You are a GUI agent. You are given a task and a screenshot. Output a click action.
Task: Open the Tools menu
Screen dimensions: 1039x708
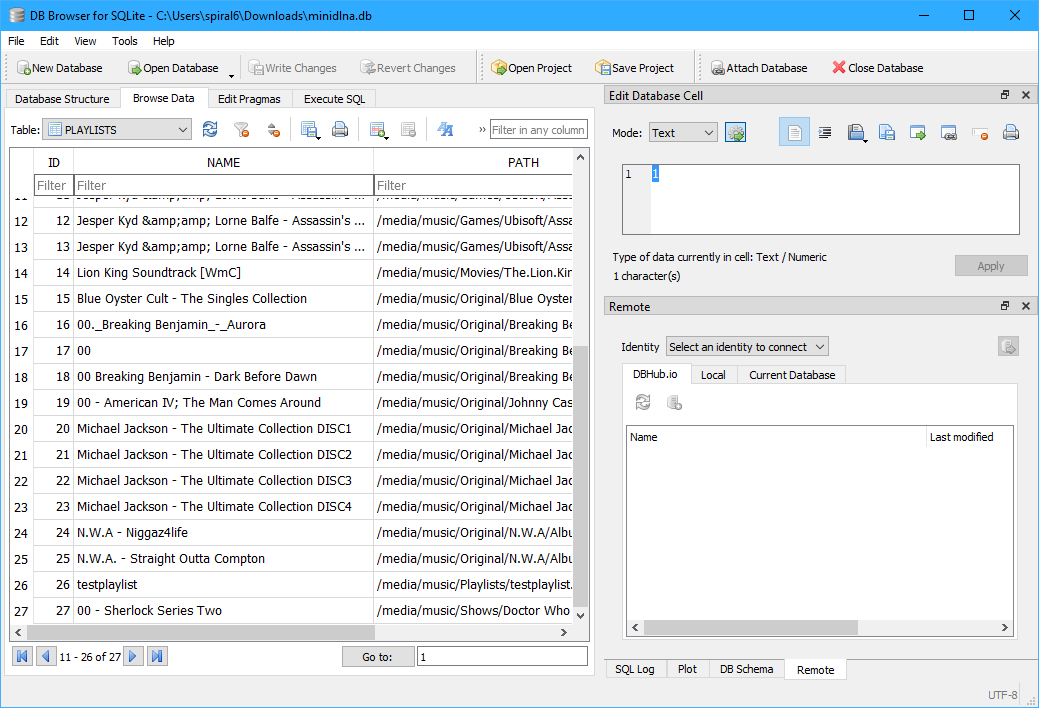(x=125, y=40)
